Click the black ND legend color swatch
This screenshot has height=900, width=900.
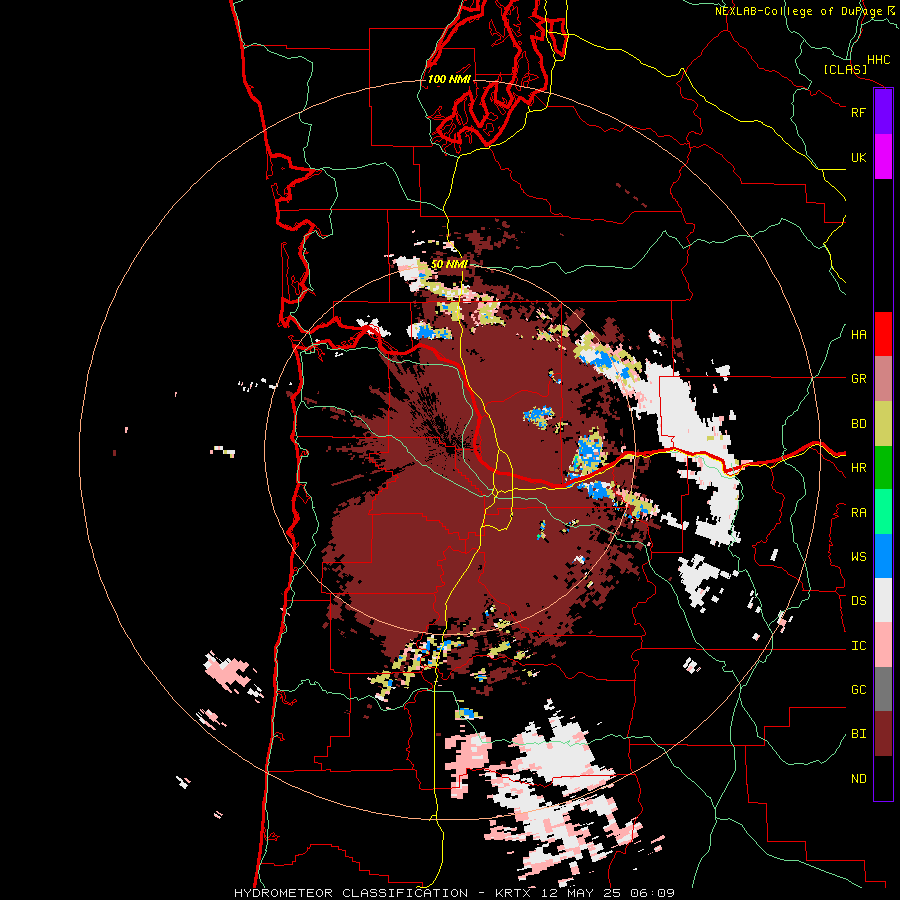point(883,778)
